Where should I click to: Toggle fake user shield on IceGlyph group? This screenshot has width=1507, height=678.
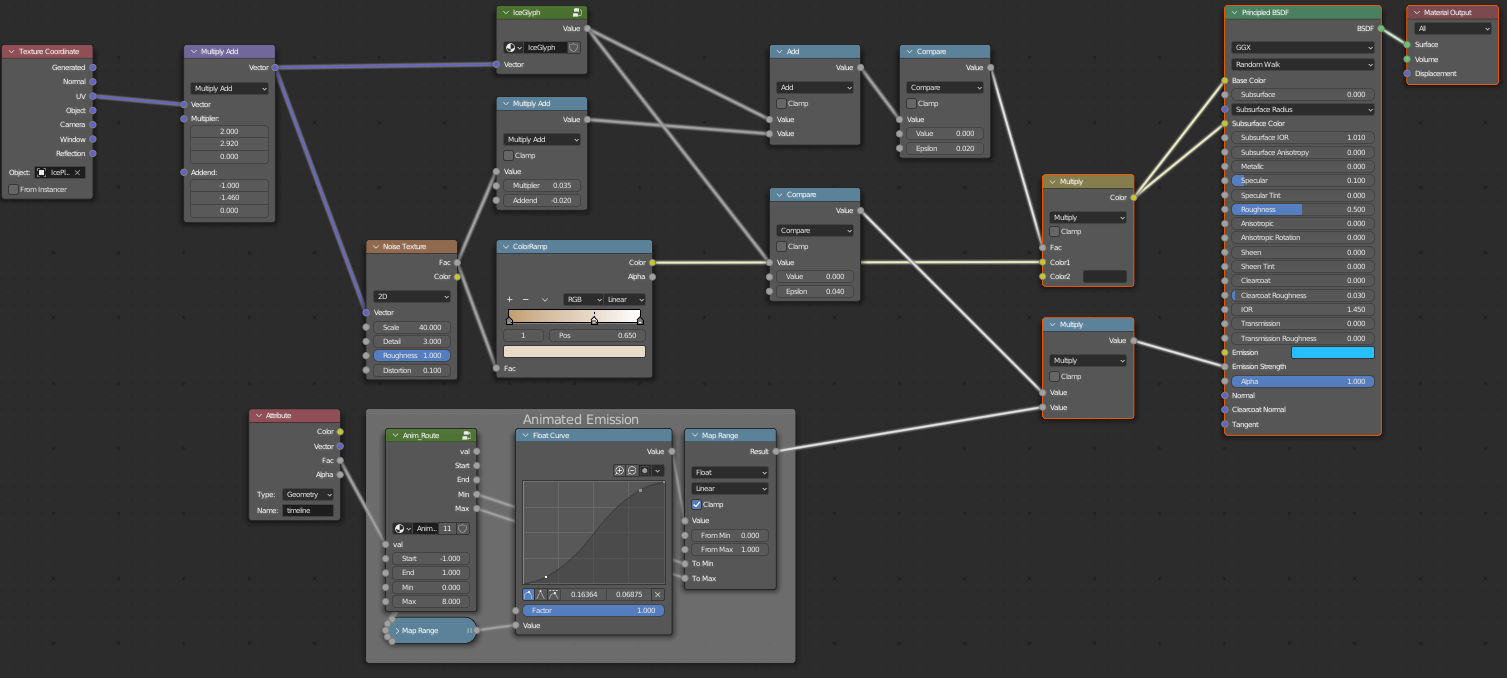(574, 47)
